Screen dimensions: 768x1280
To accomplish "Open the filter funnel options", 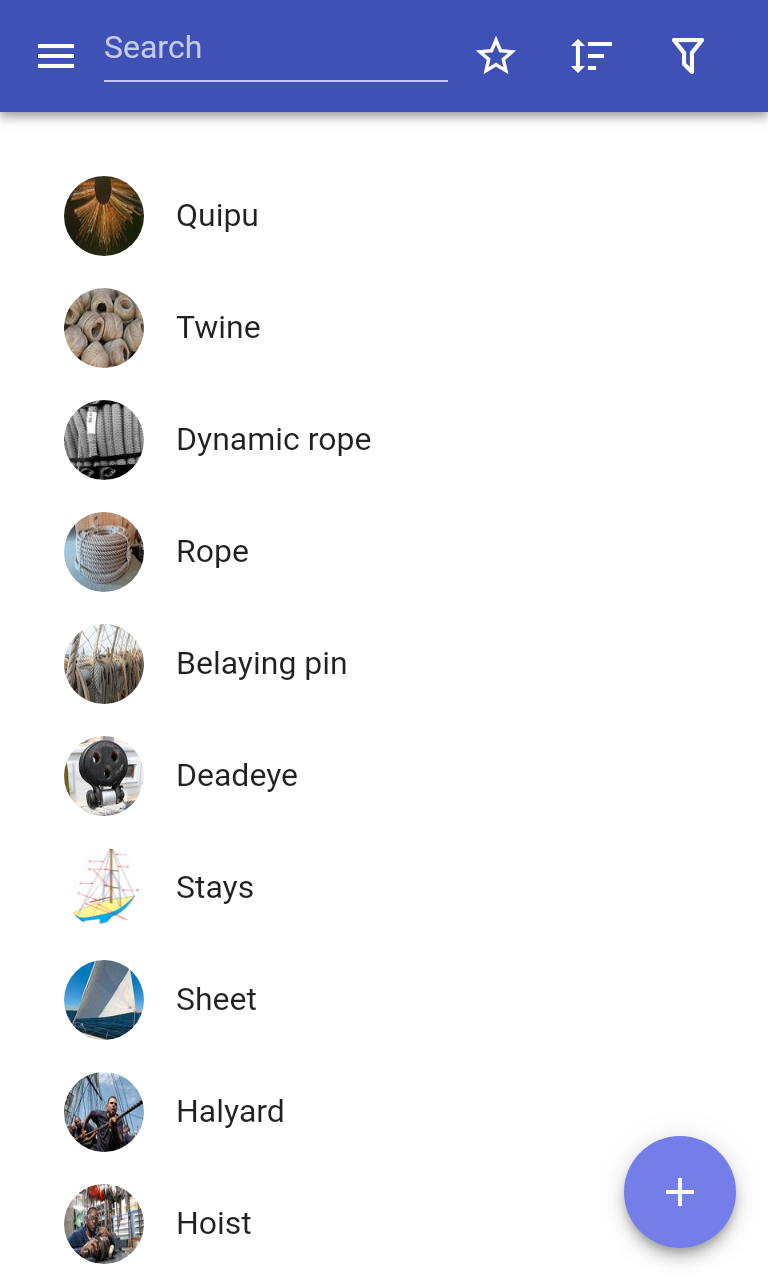I will click(x=688, y=56).
